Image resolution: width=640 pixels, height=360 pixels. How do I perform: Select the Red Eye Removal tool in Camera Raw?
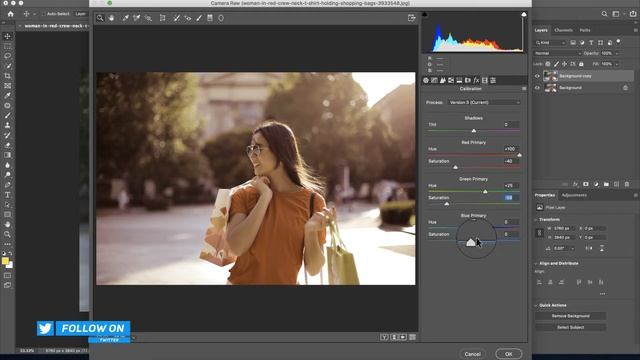188,18
